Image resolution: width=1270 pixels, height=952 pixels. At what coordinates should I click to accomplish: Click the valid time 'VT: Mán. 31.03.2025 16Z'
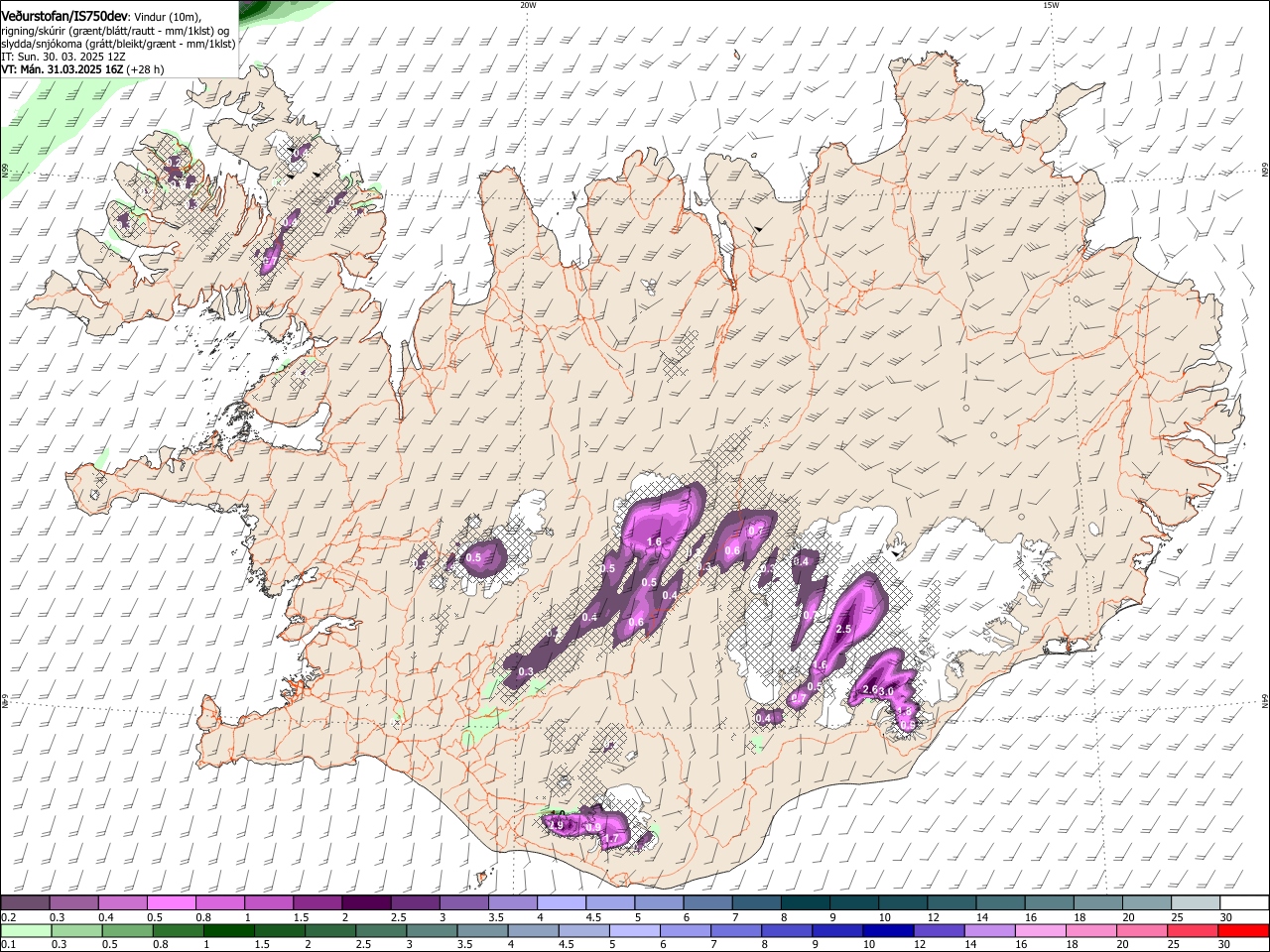coord(61,69)
